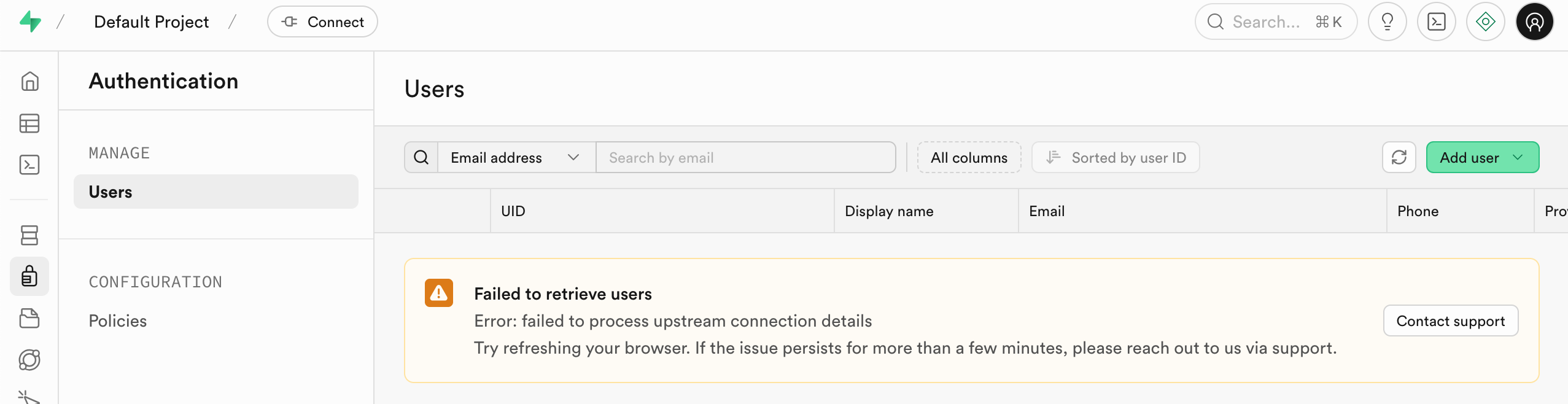This screenshot has height=404, width=1568.
Task: Focus the Search by email field
Action: pos(745,158)
